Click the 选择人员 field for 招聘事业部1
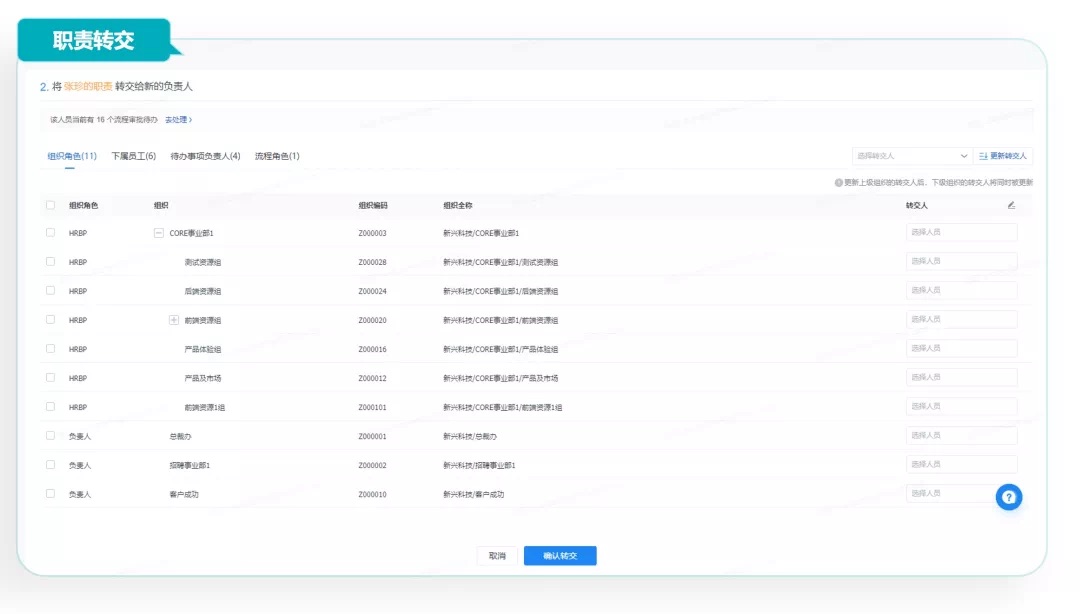1080x614 pixels. (x=961, y=465)
